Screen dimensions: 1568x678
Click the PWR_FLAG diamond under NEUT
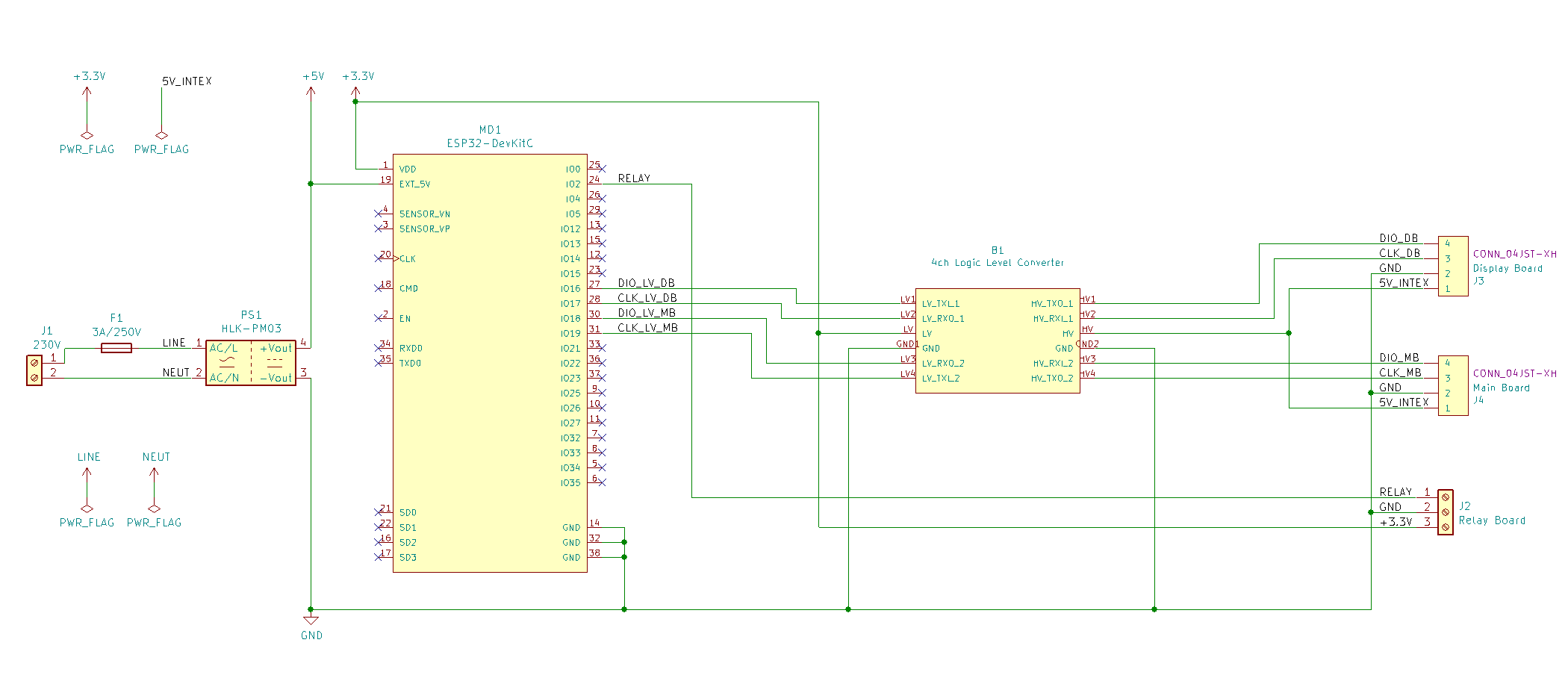(x=154, y=508)
